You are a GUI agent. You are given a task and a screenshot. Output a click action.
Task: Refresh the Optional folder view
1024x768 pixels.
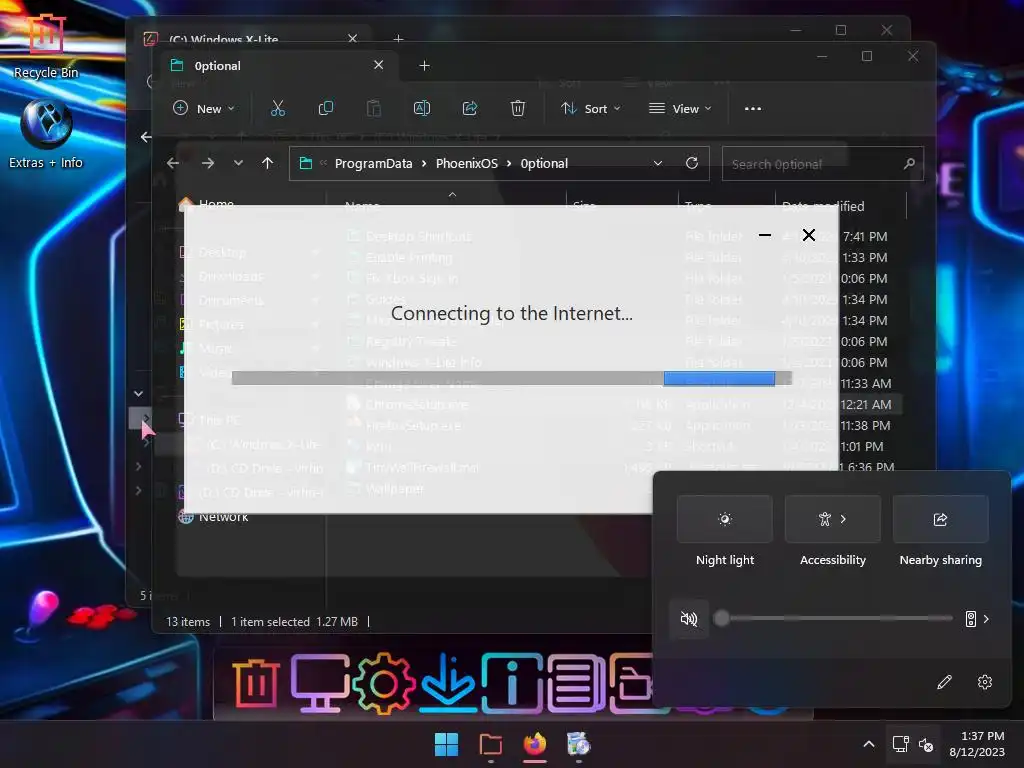(x=692, y=163)
